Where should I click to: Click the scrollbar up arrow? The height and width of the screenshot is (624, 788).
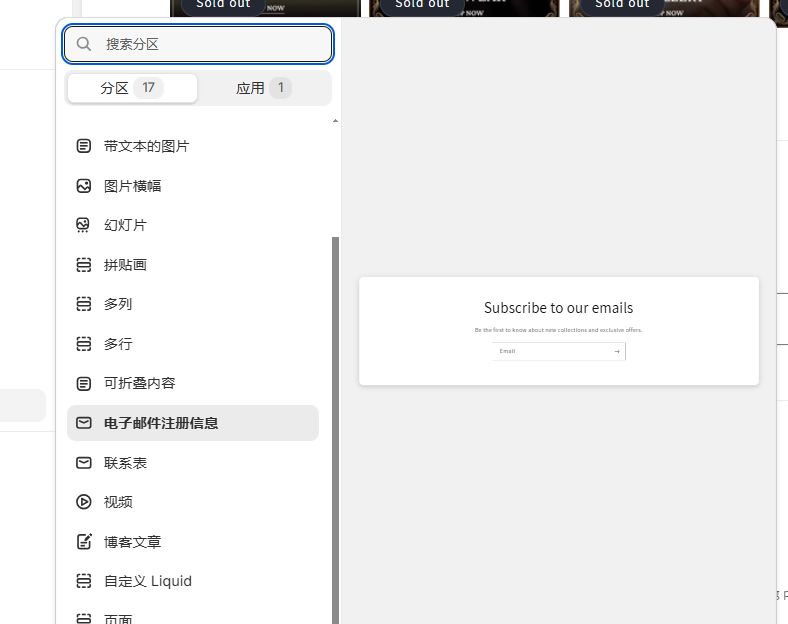[x=336, y=121]
